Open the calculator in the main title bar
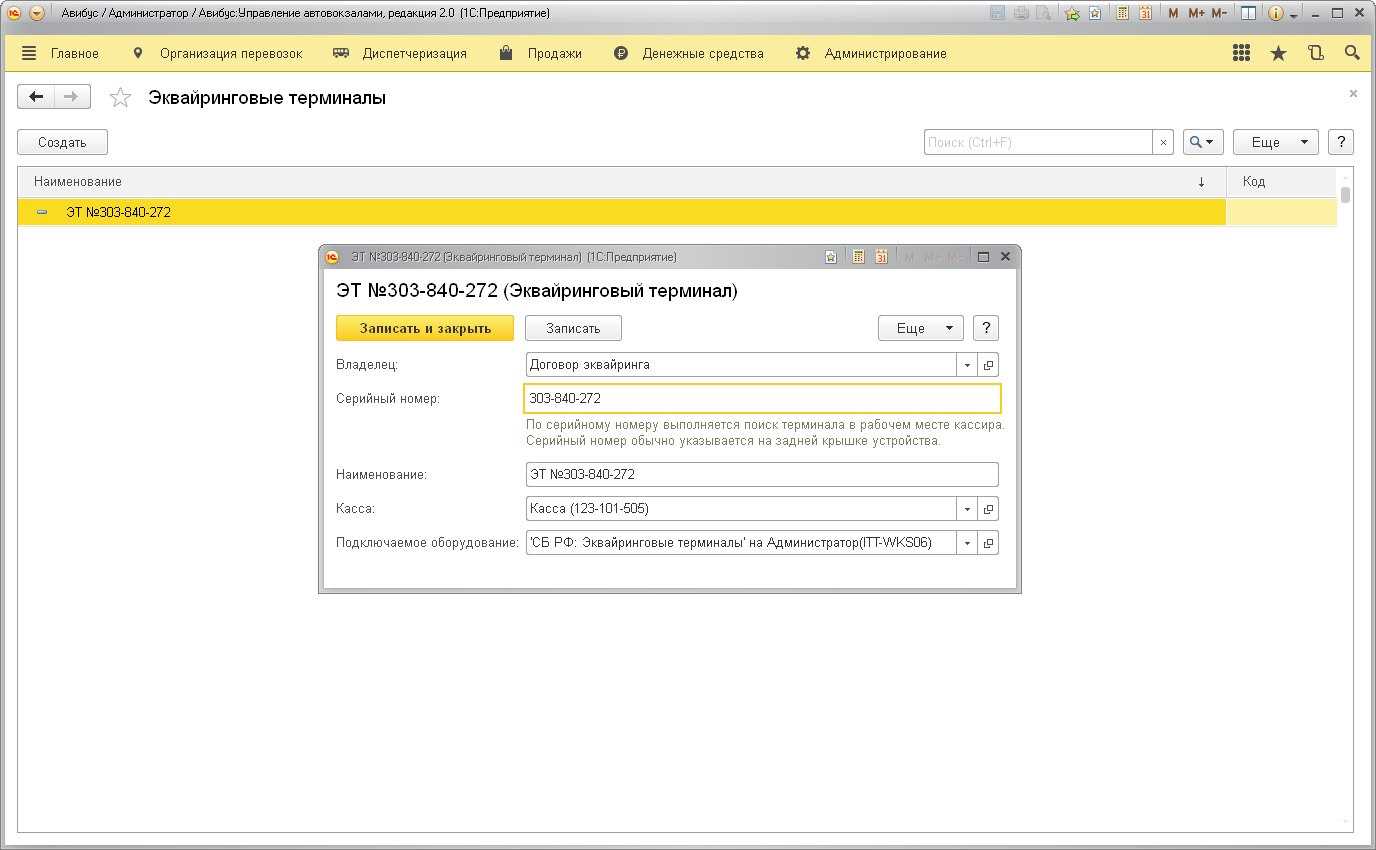Screen dimensions: 1376x850 coord(1123,14)
